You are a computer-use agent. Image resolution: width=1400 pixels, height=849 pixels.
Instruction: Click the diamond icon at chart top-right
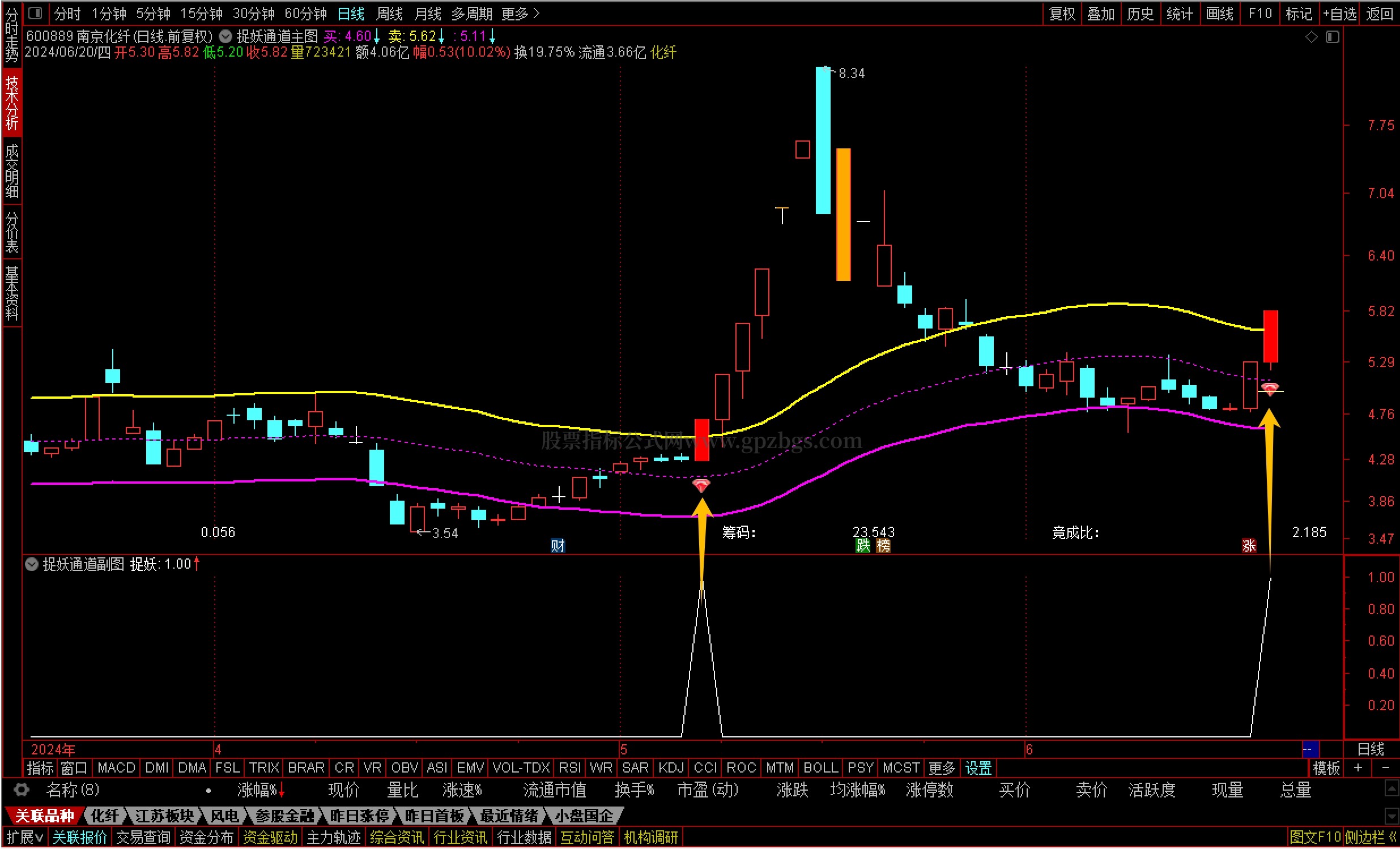(1312, 37)
